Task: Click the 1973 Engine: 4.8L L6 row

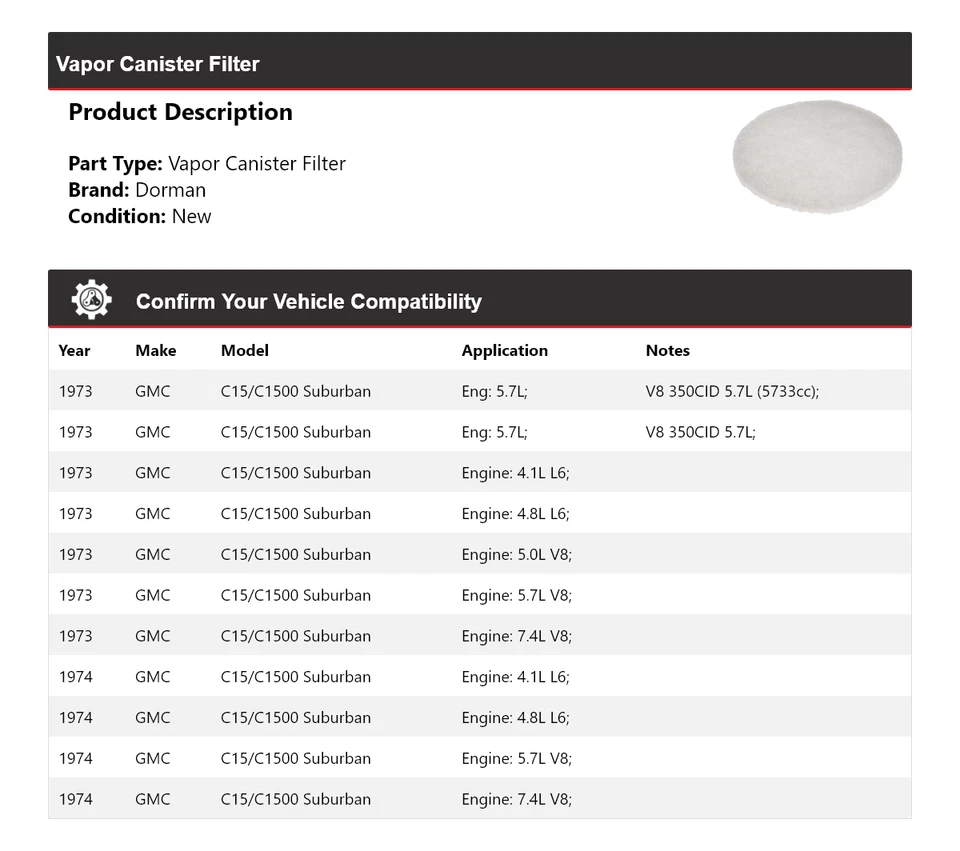Action: pos(479,514)
